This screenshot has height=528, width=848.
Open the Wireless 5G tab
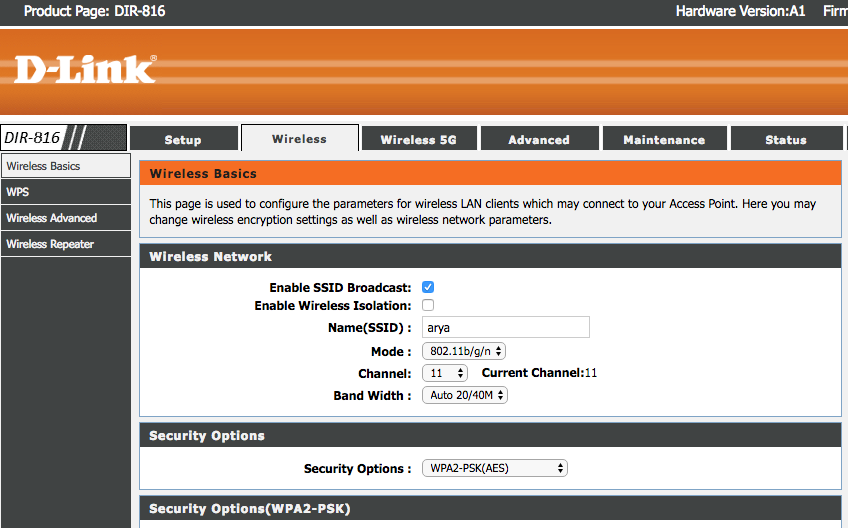pyautogui.click(x=418, y=140)
